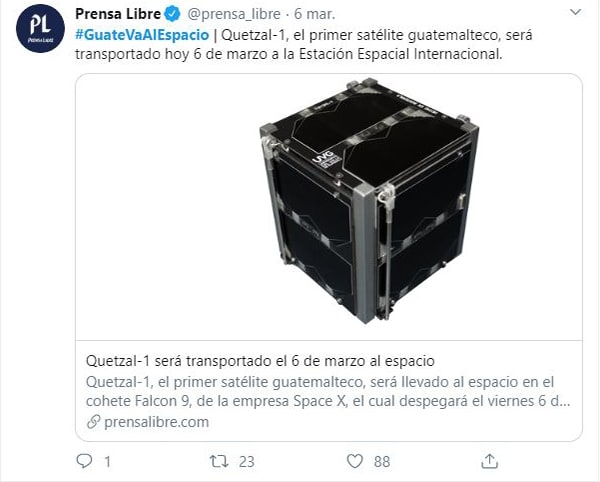Screen dimensions: 600x482
Task: Click the link chain icon beside prensalibre.com
Action: (x=93, y=422)
